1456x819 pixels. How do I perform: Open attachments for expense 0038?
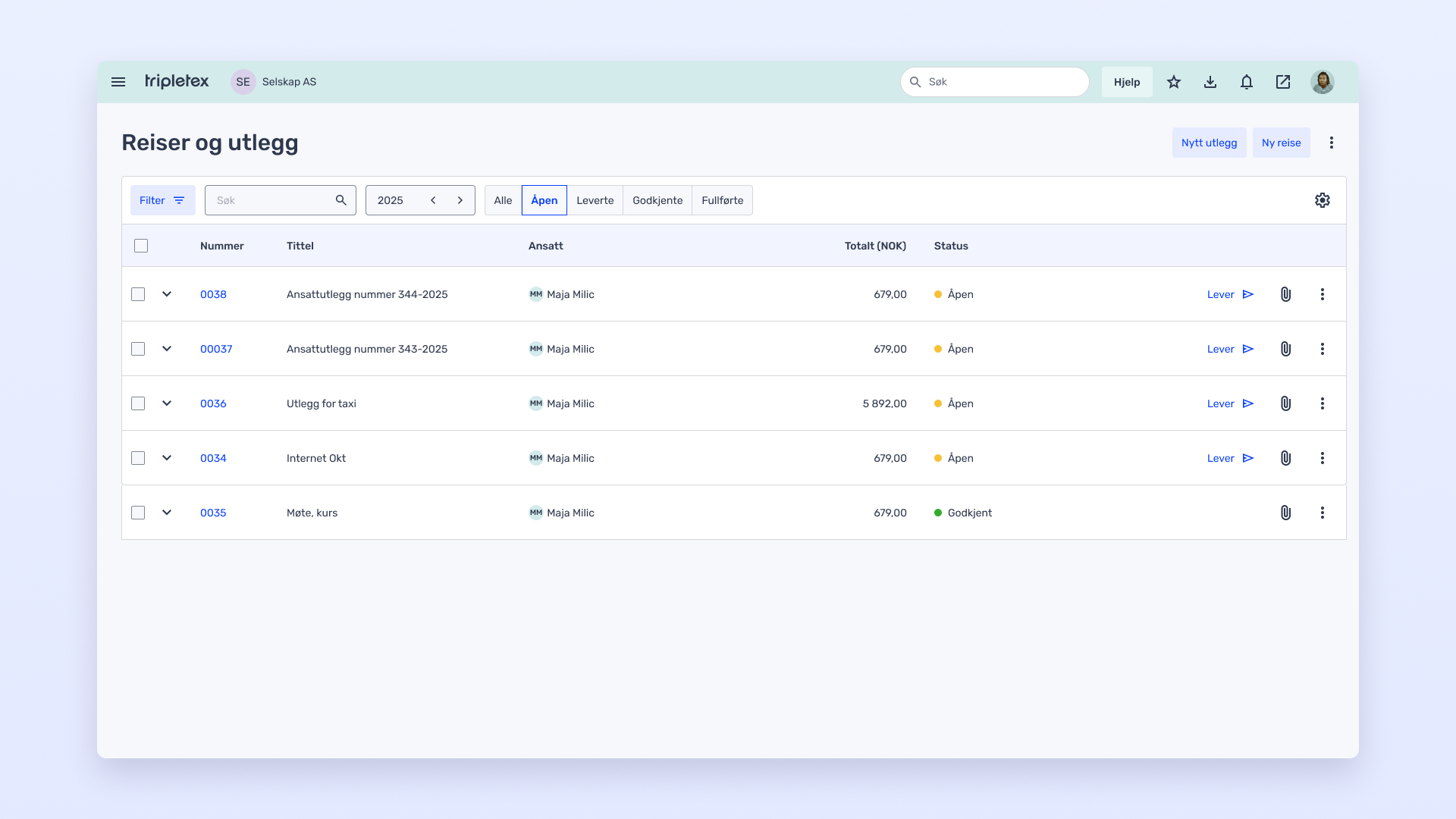pos(1286,294)
